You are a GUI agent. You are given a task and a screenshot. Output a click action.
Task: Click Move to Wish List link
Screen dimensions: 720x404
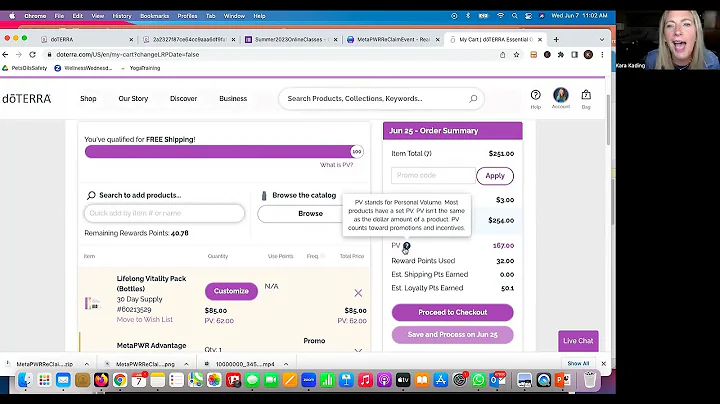[x=145, y=320]
